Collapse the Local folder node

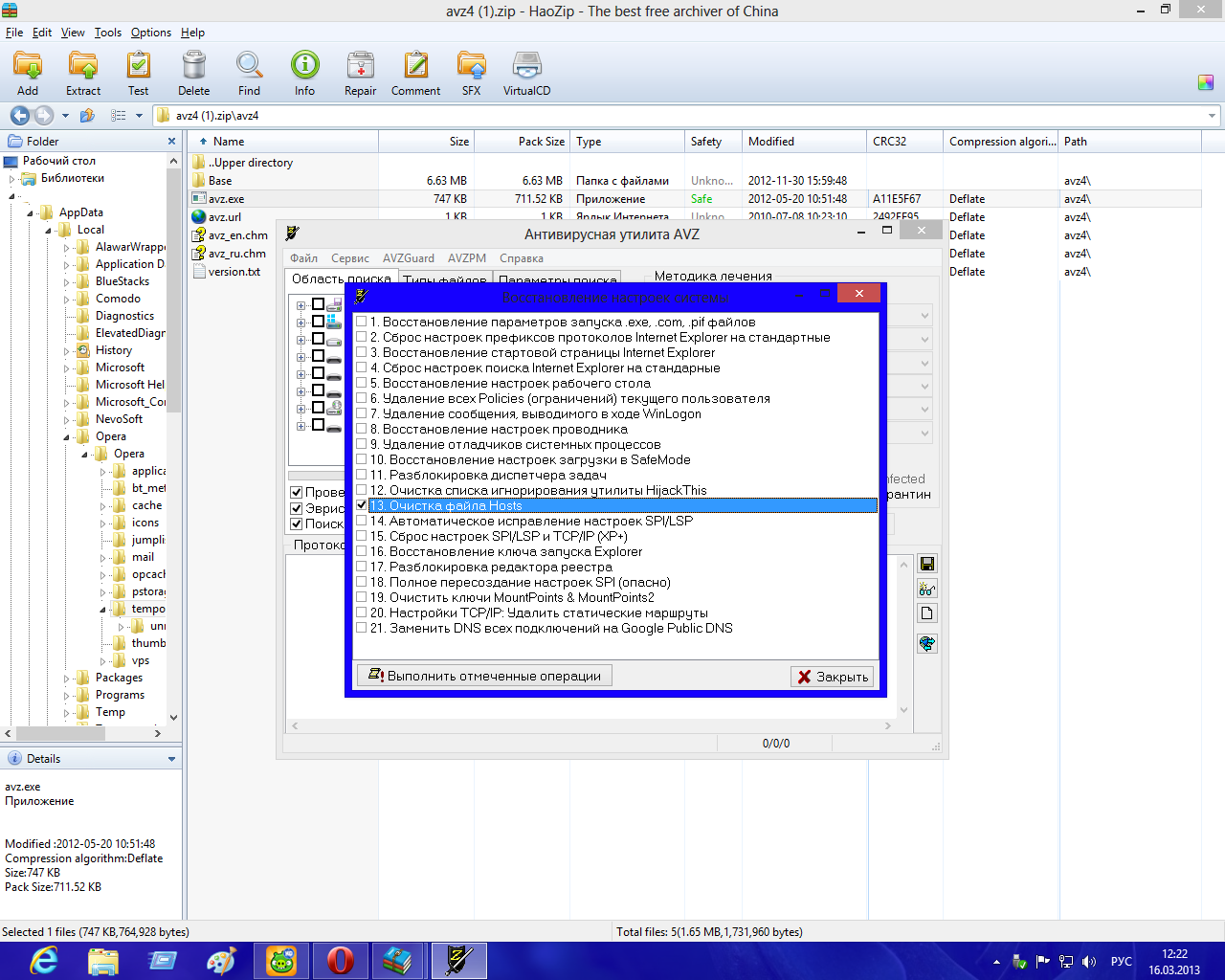tap(49, 230)
